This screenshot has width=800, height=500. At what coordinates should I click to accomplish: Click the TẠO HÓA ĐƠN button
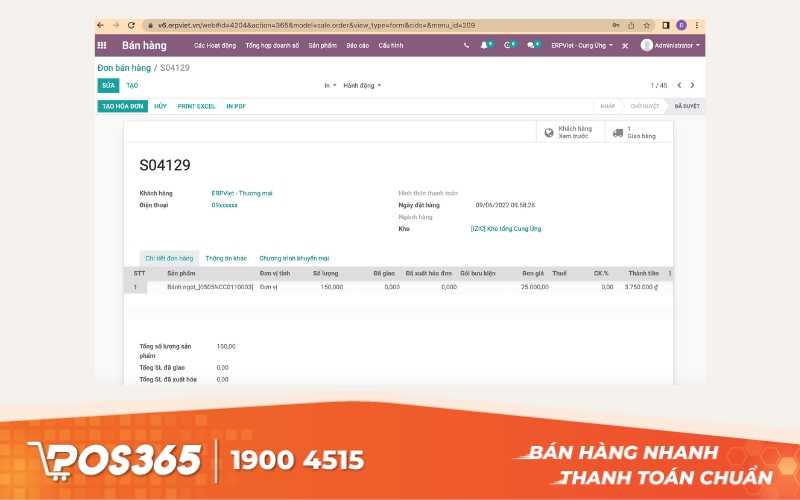point(122,106)
